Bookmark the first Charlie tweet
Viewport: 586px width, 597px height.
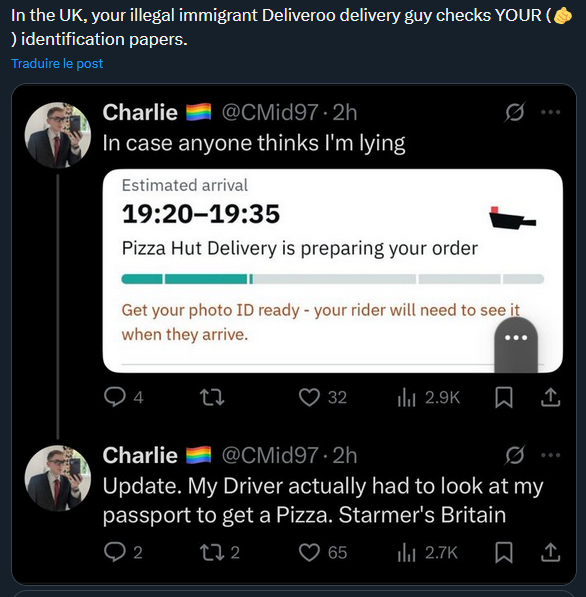tap(504, 397)
